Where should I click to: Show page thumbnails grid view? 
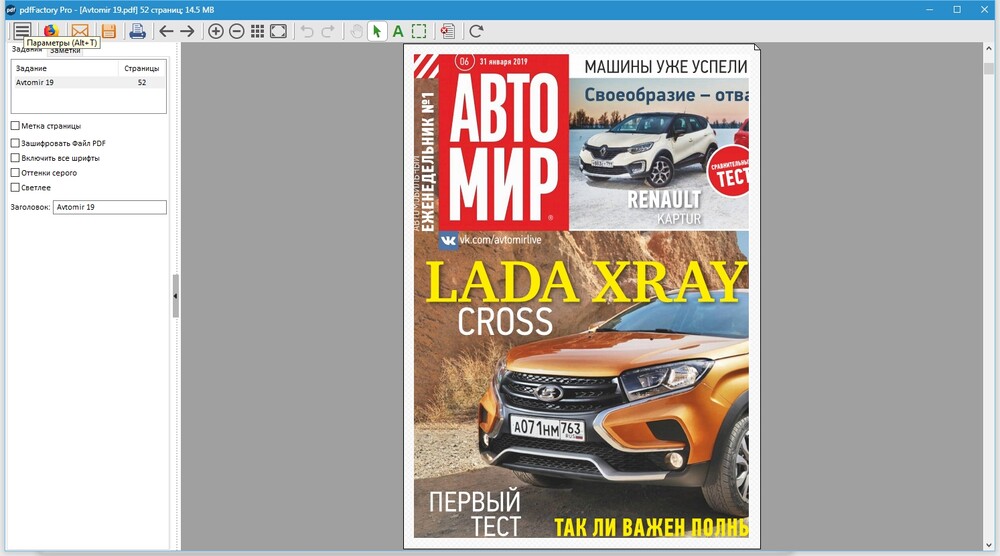coord(257,31)
